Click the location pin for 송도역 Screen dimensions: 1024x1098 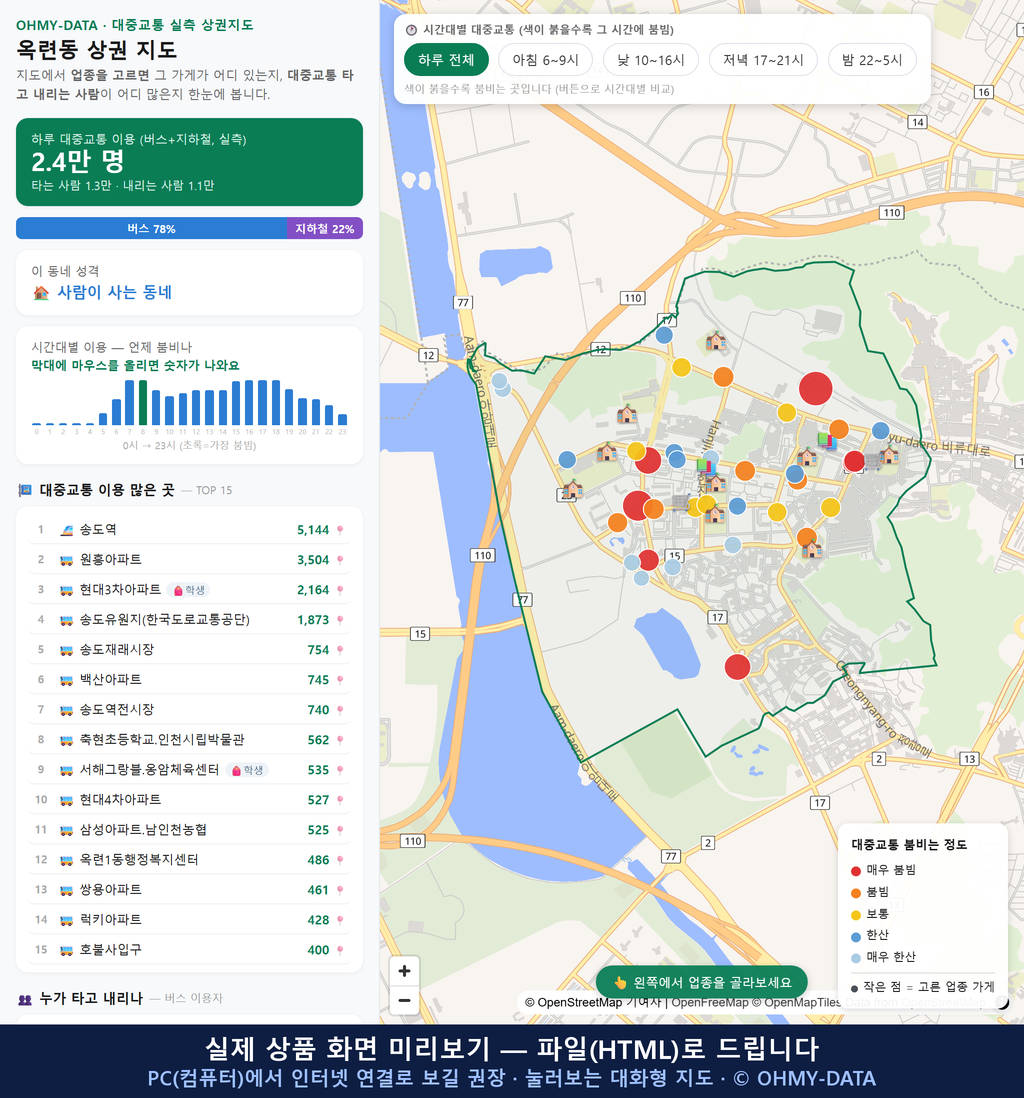[340, 530]
